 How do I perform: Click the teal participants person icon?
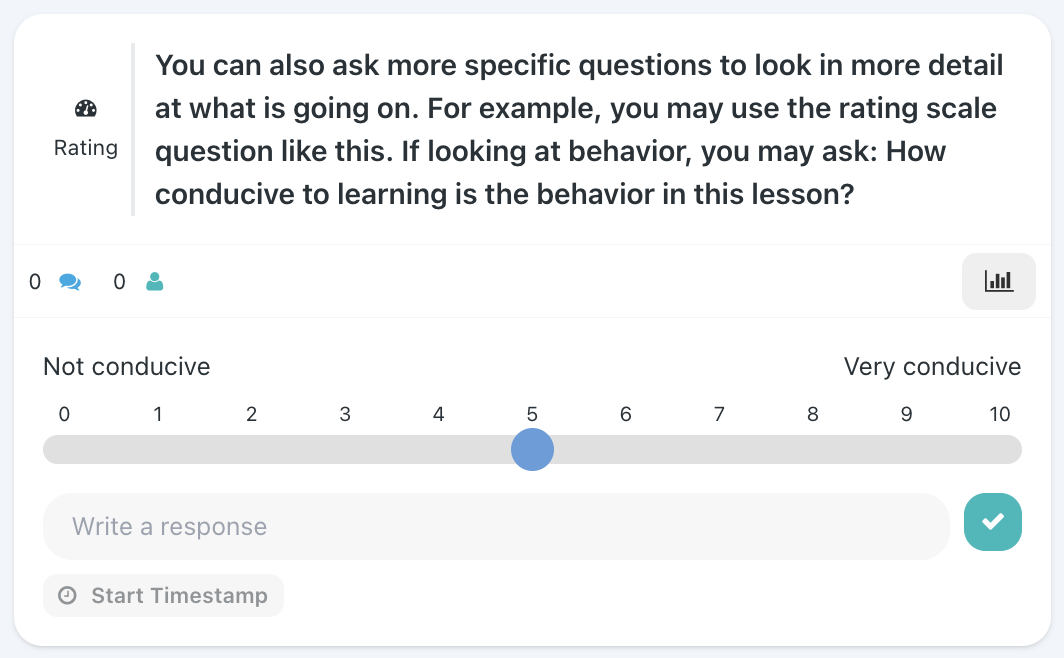[x=155, y=282]
